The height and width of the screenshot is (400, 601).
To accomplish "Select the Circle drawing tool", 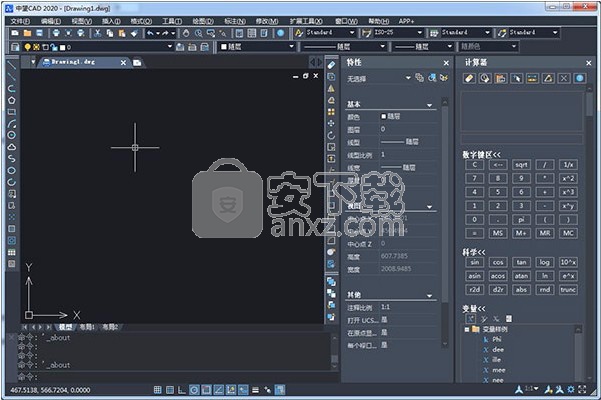I will tap(11, 133).
